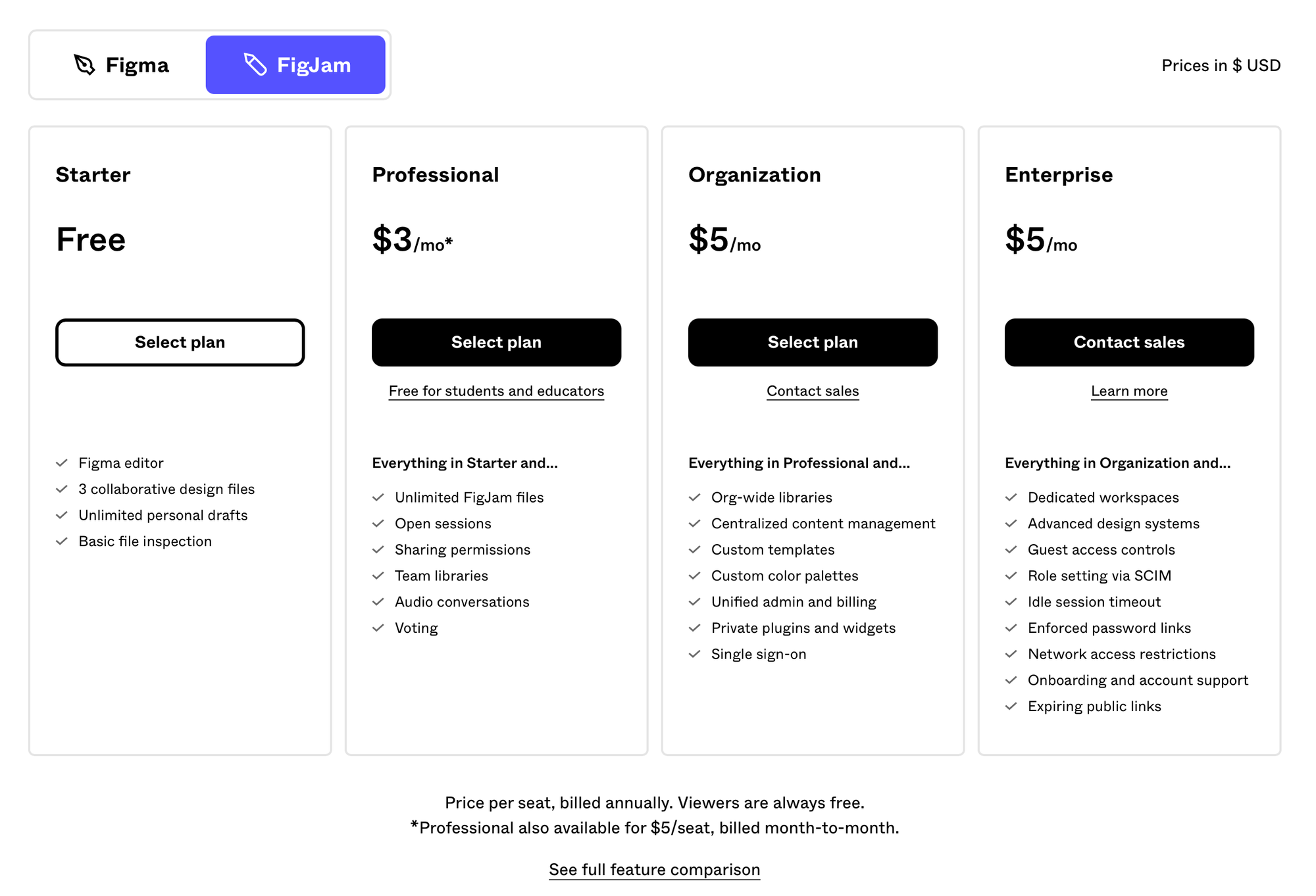The height and width of the screenshot is (896, 1316).
Task: Open the Enterprise Learn more link
Action: [1130, 391]
